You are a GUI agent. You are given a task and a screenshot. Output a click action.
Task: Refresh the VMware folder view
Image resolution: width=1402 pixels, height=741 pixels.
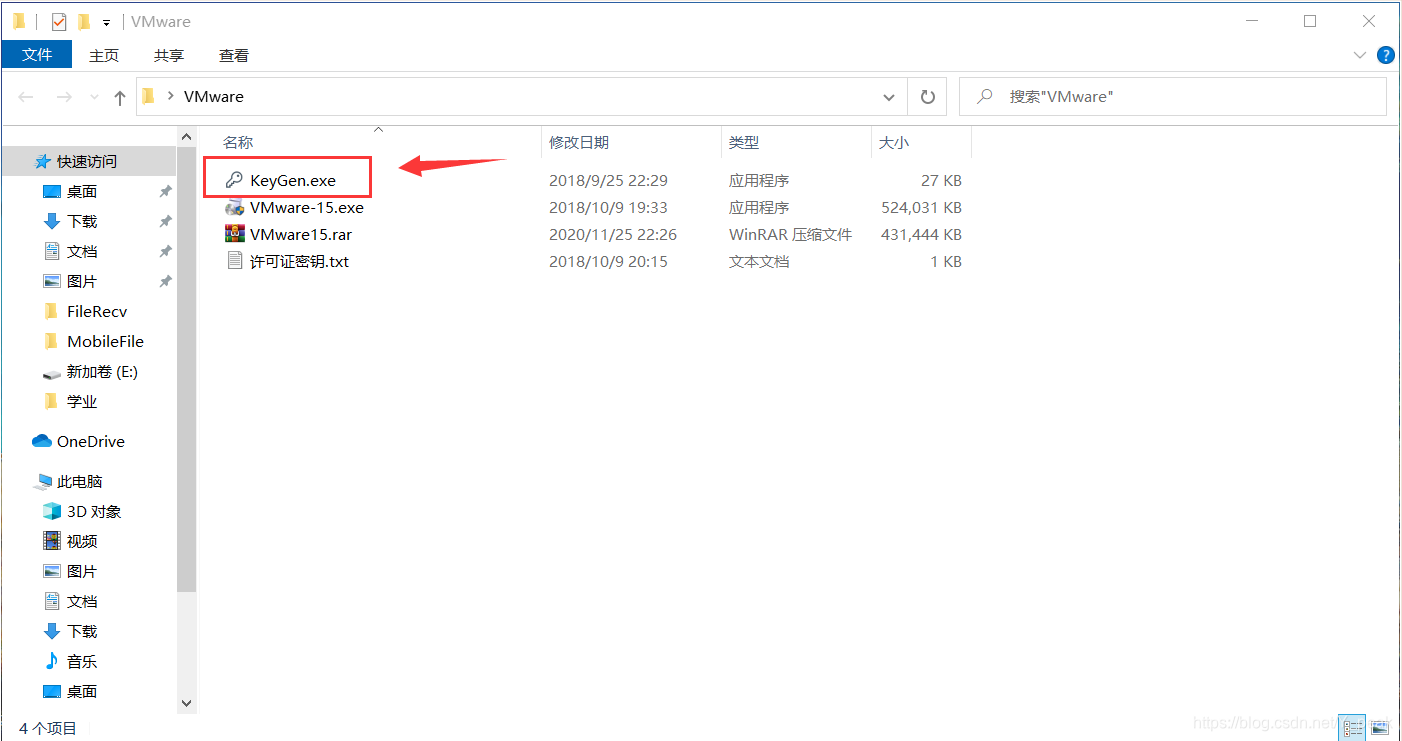927,97
